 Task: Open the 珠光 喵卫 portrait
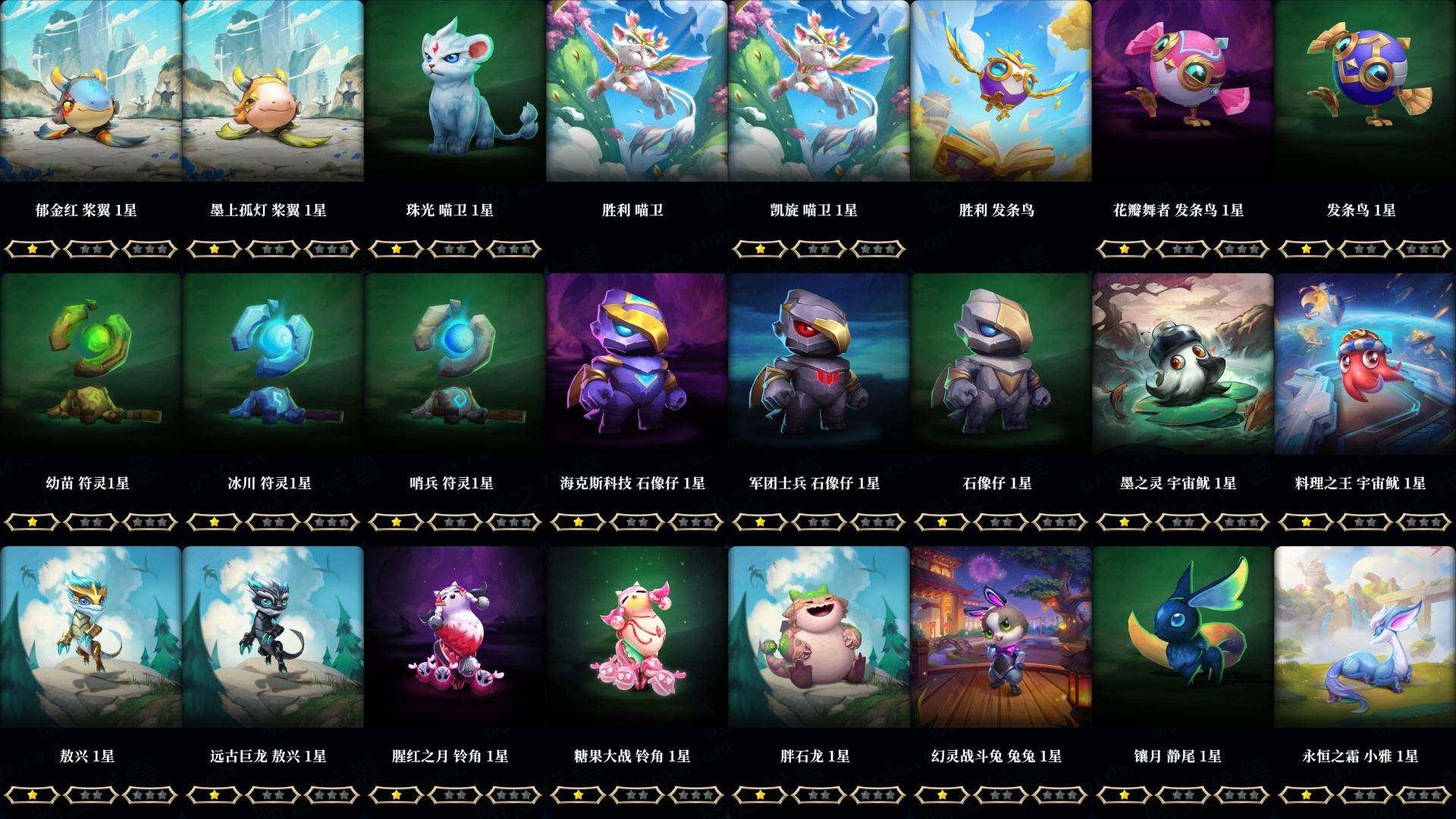pyautogui.click(x=455, y=91)
